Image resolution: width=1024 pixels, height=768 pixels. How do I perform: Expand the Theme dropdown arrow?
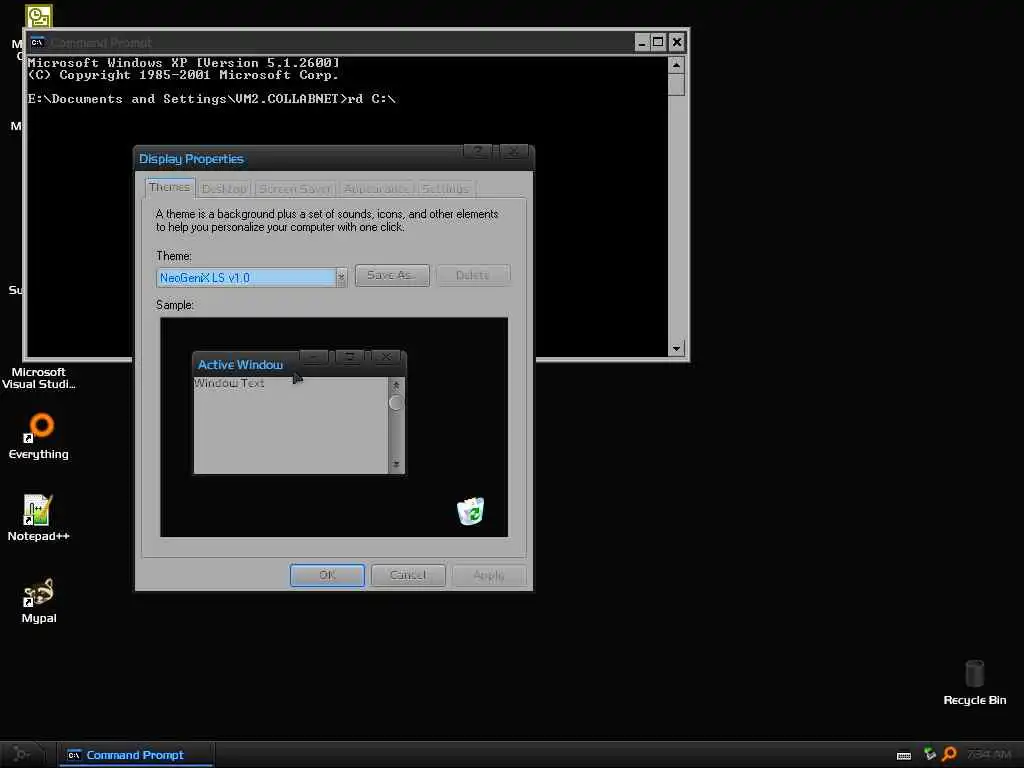point(341,278)
